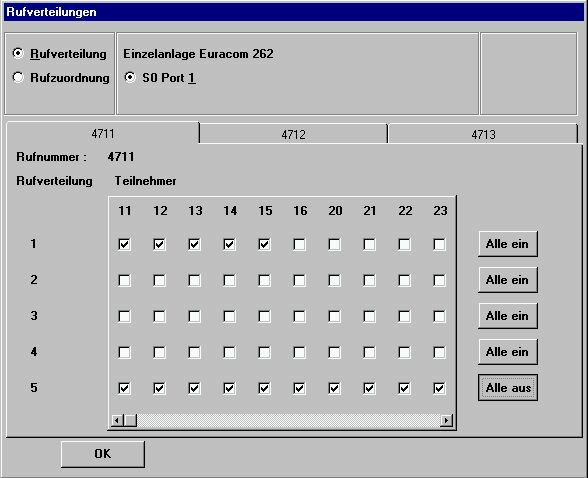588x478 pixels.
Task: Switch to the 4713 tab
Action: click(483, 134)
